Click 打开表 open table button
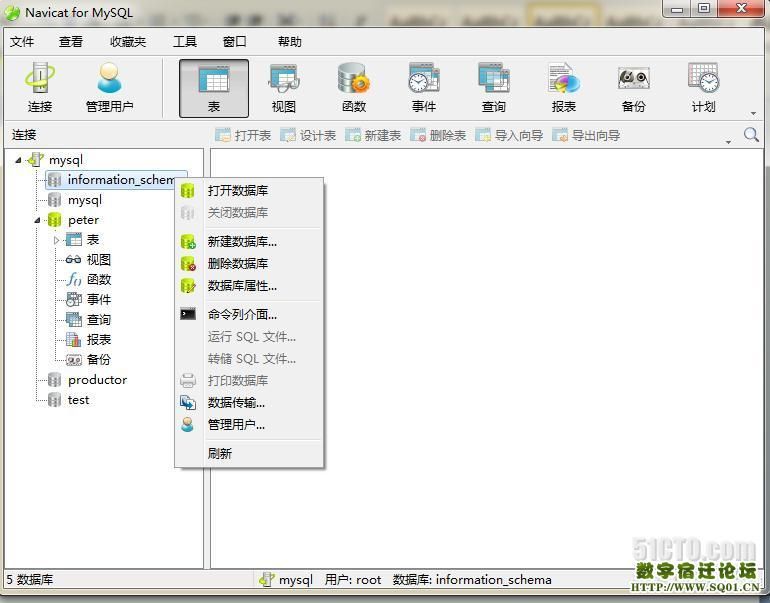Screen dimensions: 770x603 click(x=243, y=135)
